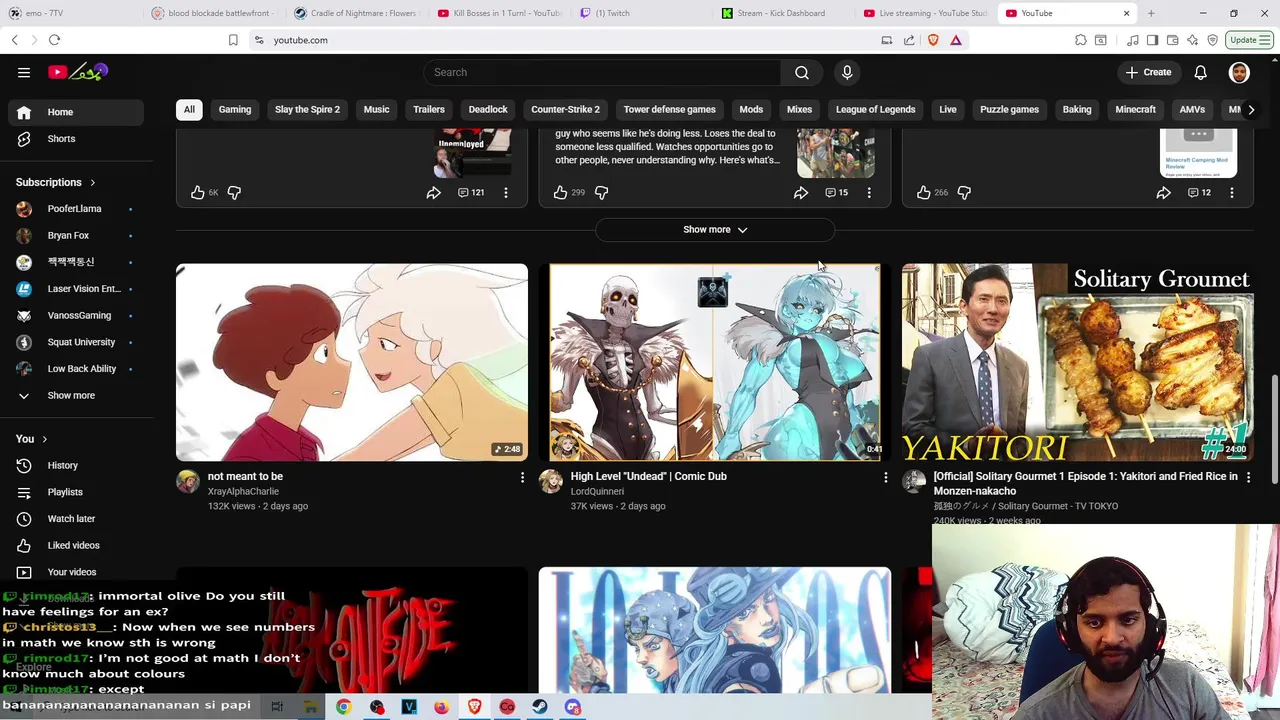
Task: Click the YouTube search input field
Action: [601, 72]
